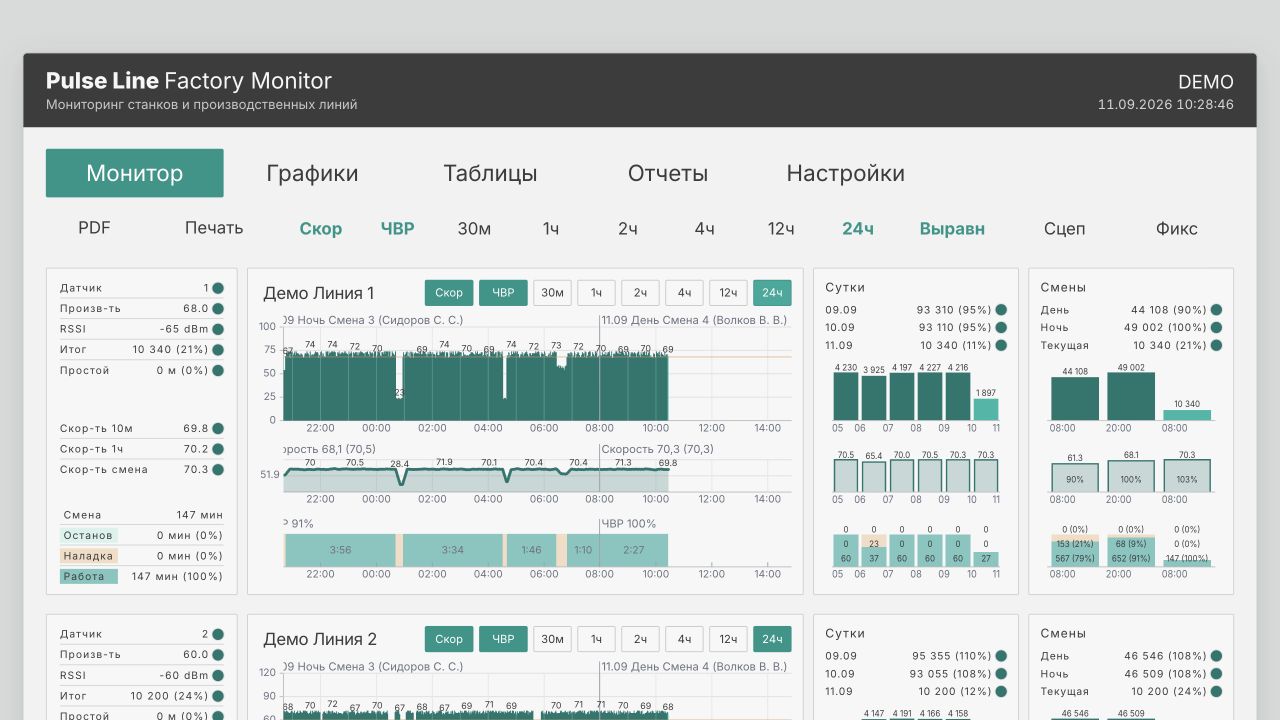1280x720 pixels.
Task: Export the page with the PDF button
Action: 94,229
